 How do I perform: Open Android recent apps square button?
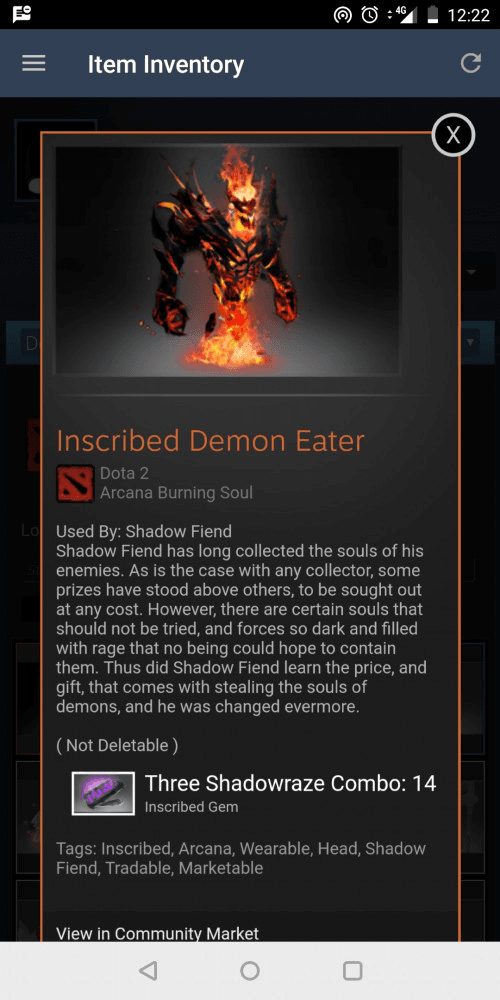pos(353,971)
